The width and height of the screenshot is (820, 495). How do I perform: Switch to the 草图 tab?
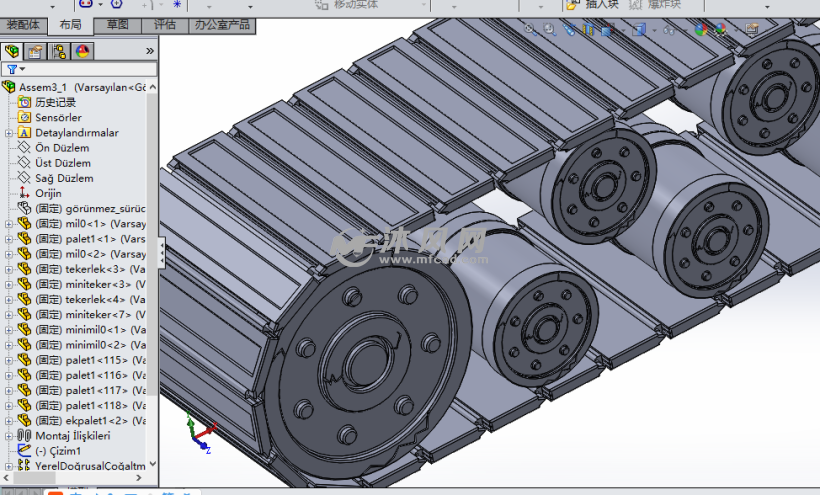[x=117, y=24]
